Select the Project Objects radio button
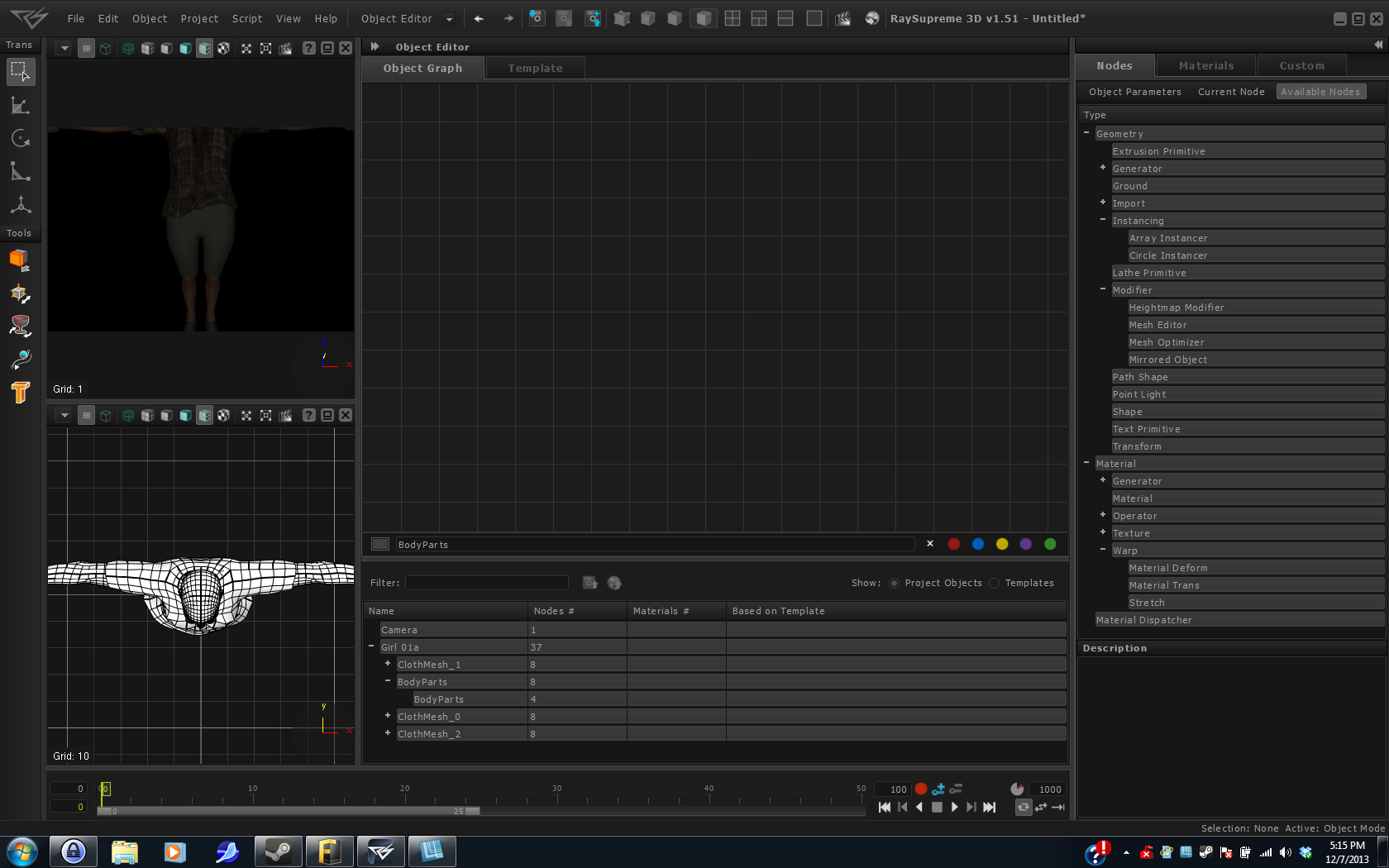 coord(894,583)
